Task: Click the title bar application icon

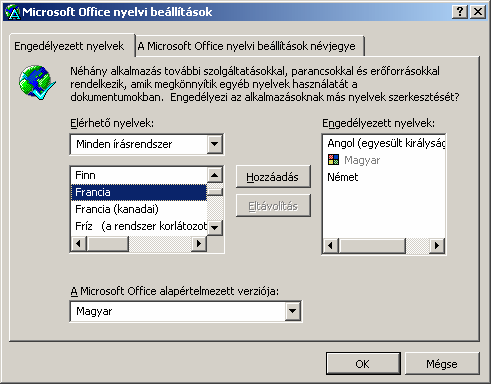Action: (13, 12)
